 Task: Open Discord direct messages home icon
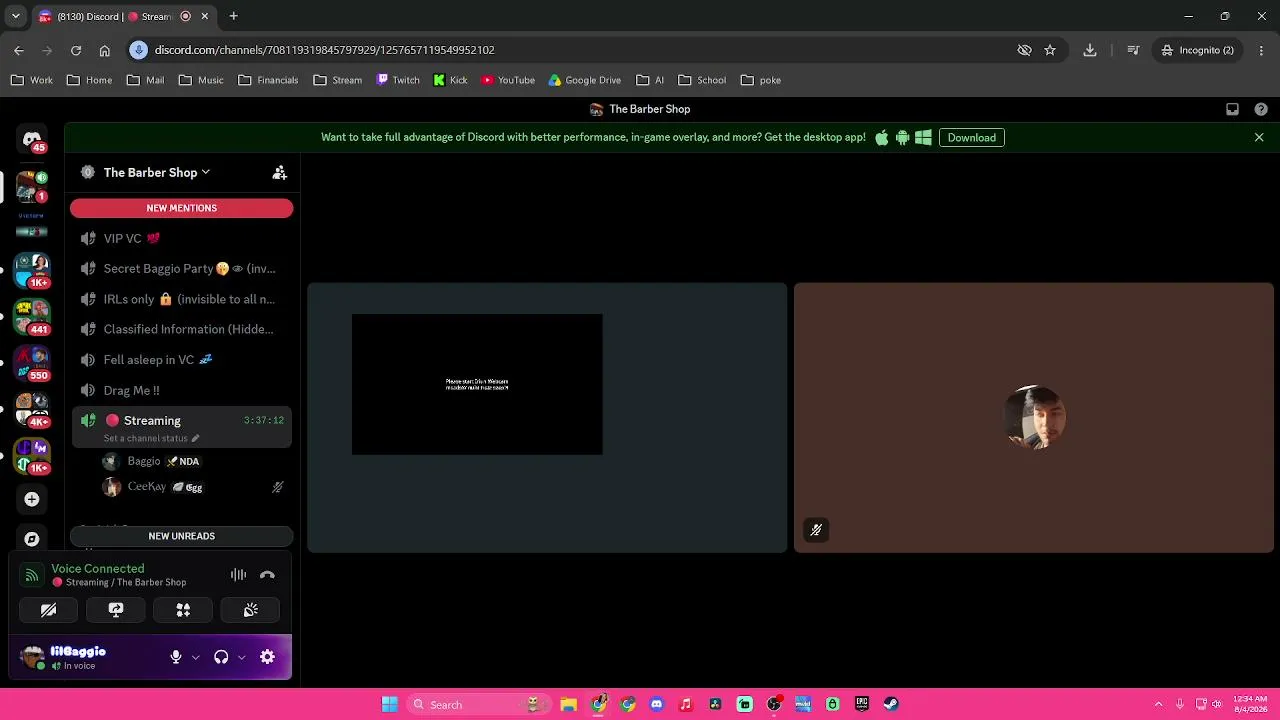[32, 139]
